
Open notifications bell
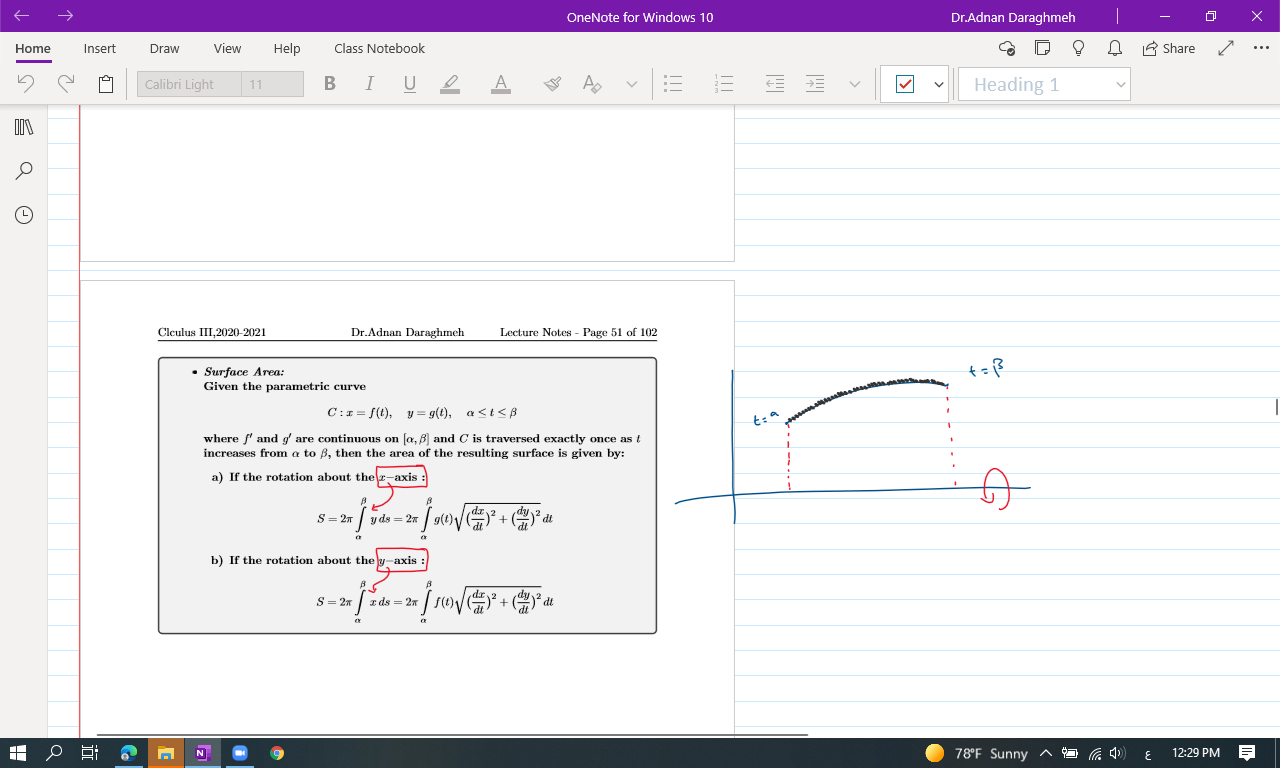(1114, 48)
